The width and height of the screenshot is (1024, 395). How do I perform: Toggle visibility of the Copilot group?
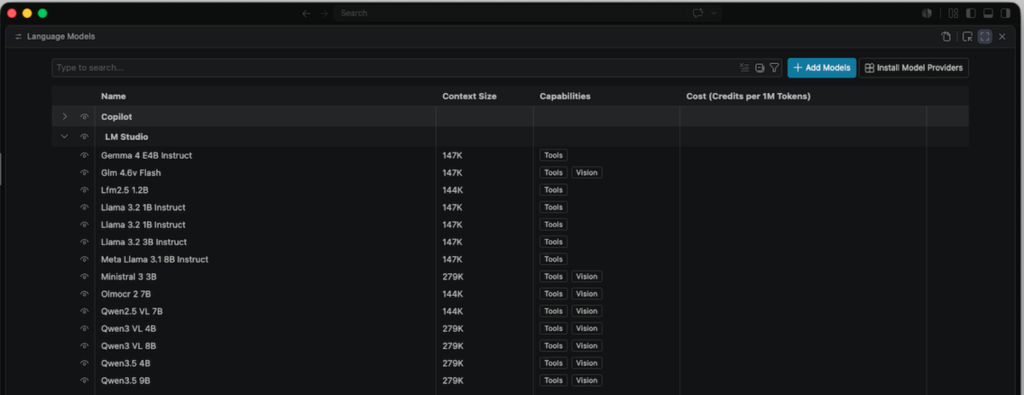(84, 116)
